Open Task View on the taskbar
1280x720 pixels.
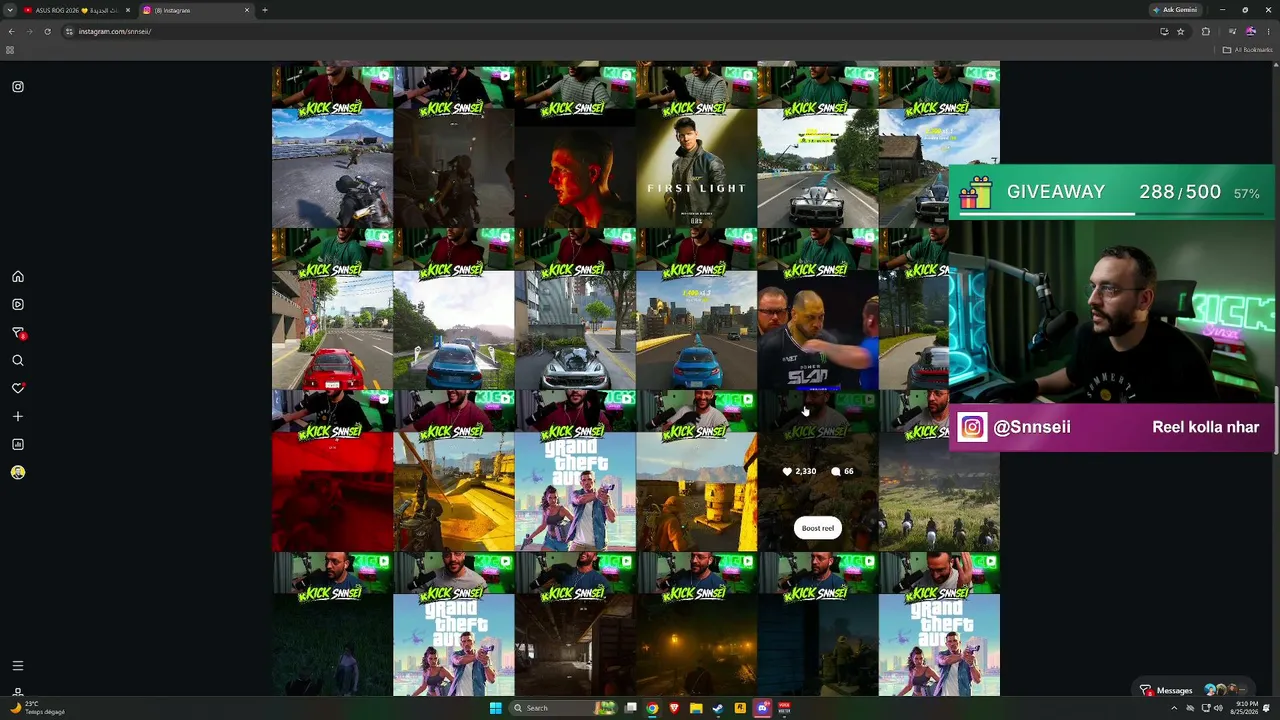click(x=631, y=708)
